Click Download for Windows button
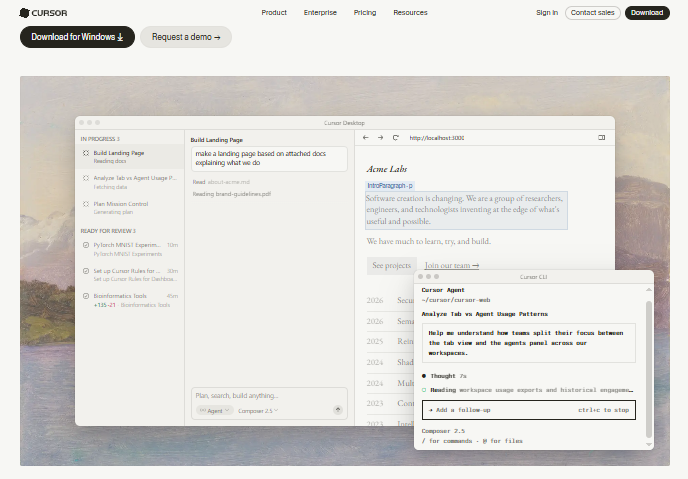 77,37
